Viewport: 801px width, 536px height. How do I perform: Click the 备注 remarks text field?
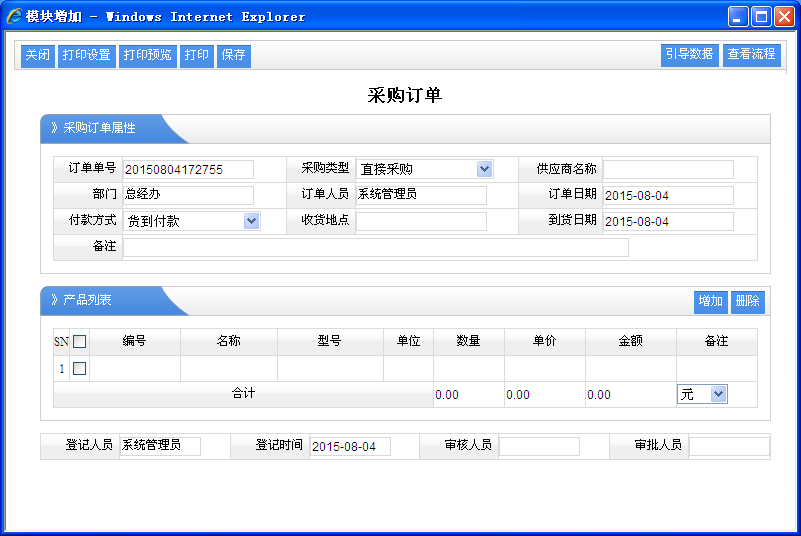coord(375,247)
